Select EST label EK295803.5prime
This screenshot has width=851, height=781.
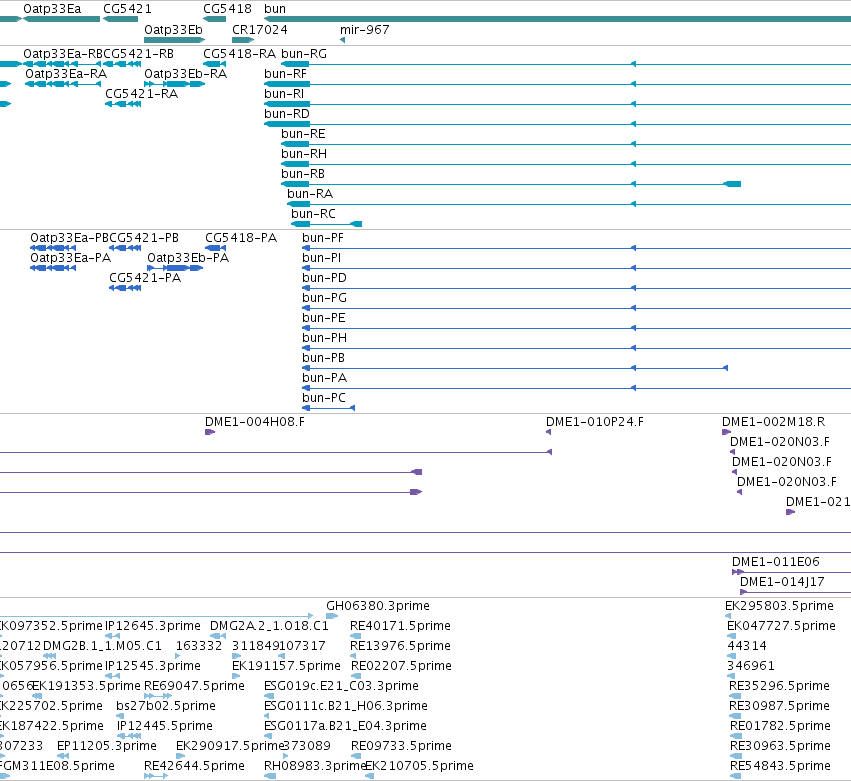(x=779, y=606)
